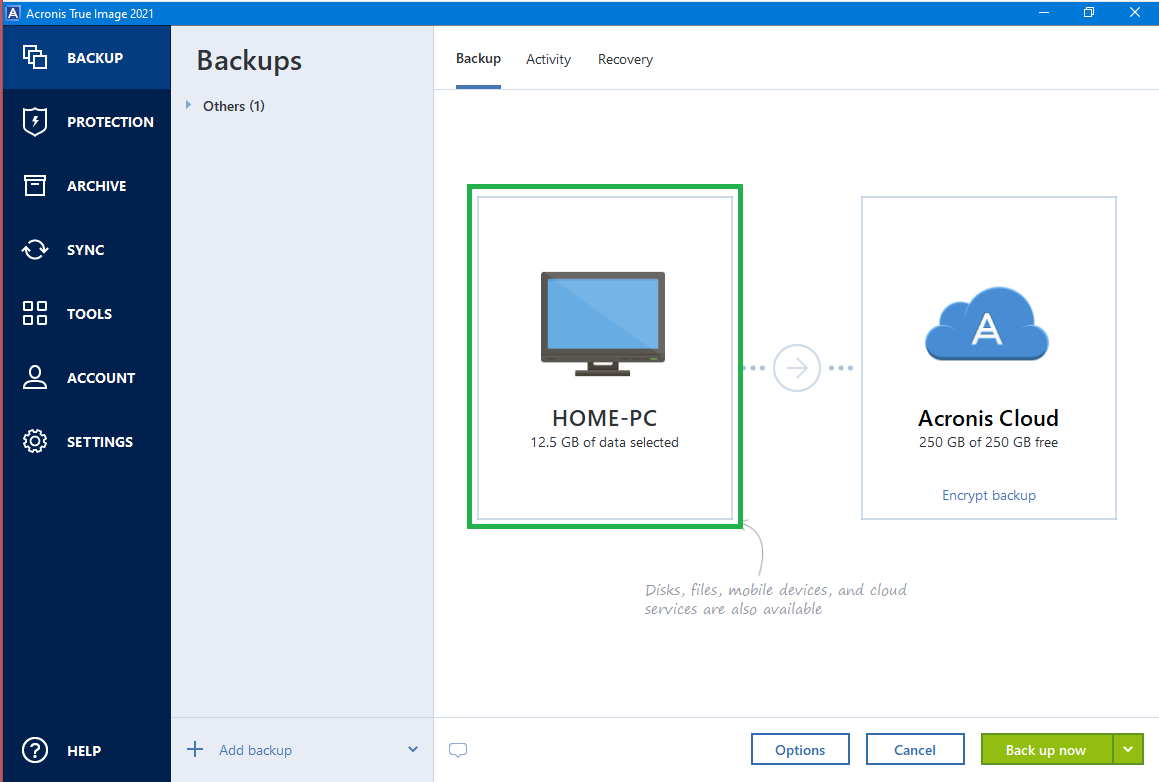This screenshot has width=1159, height=782.
Task: Switch to the Activity tab
Action: point(548,59)
